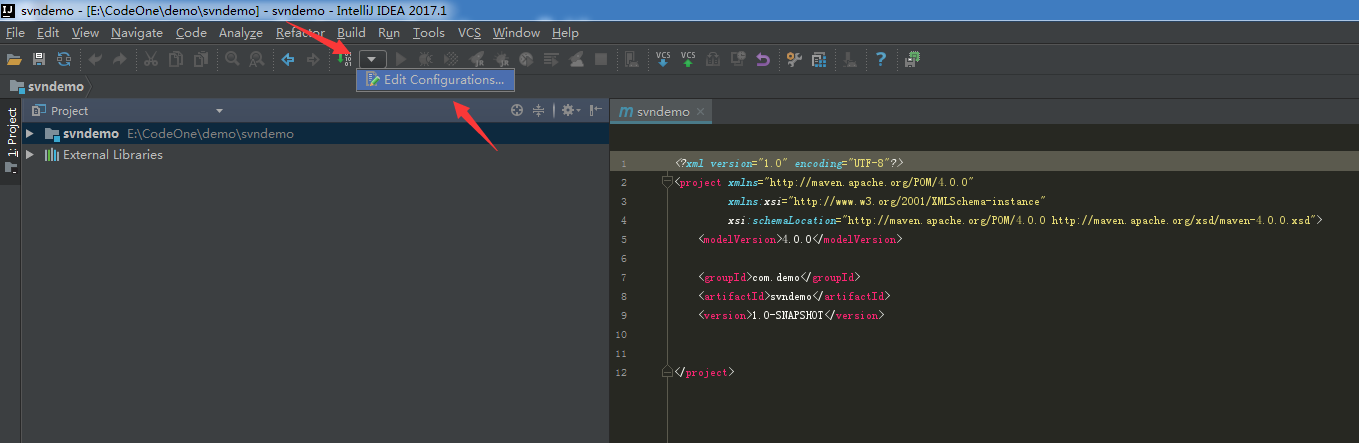The image size is (1359, 443).
Task: Click the device manager icon after Stop
Action: point(631,59)
